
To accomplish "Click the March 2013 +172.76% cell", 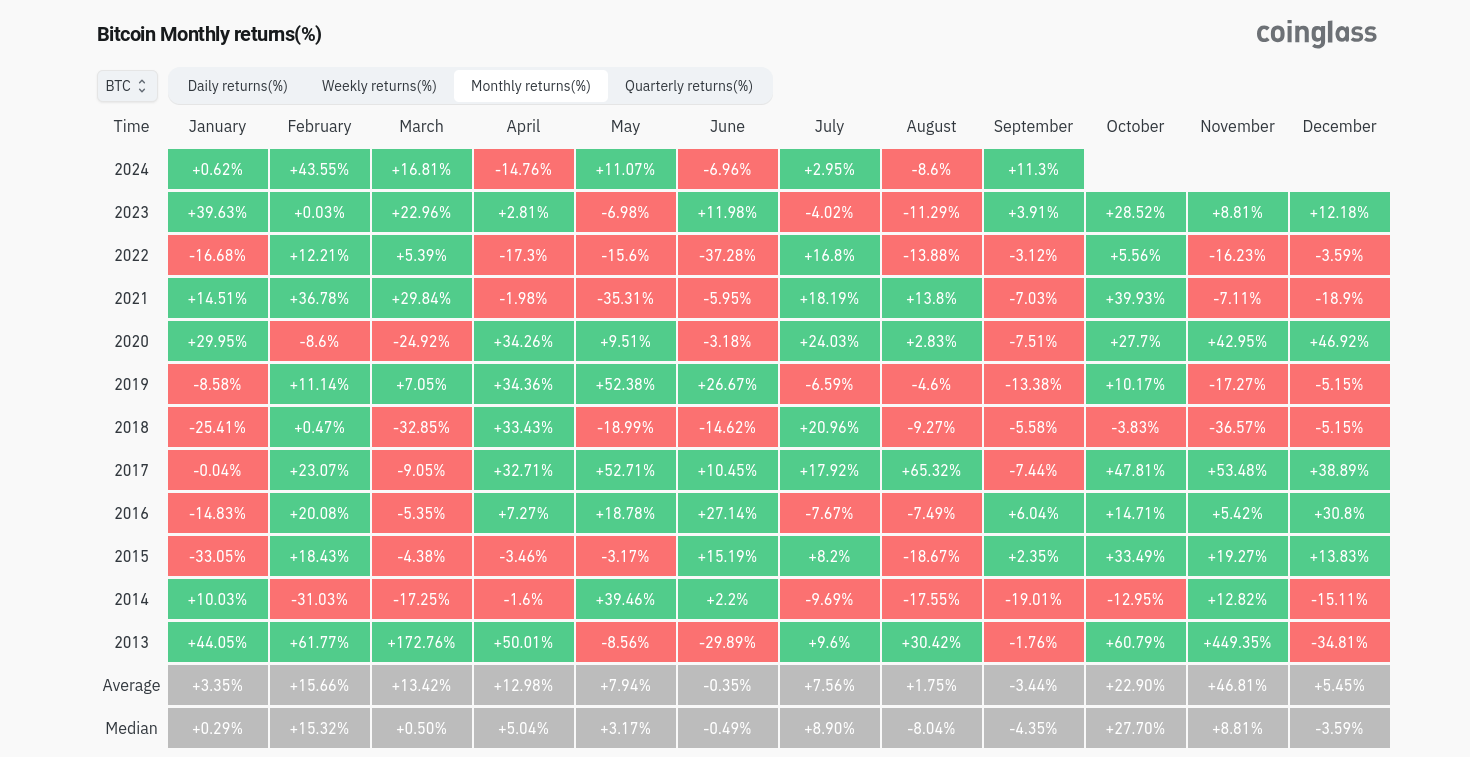I will 421,642.
